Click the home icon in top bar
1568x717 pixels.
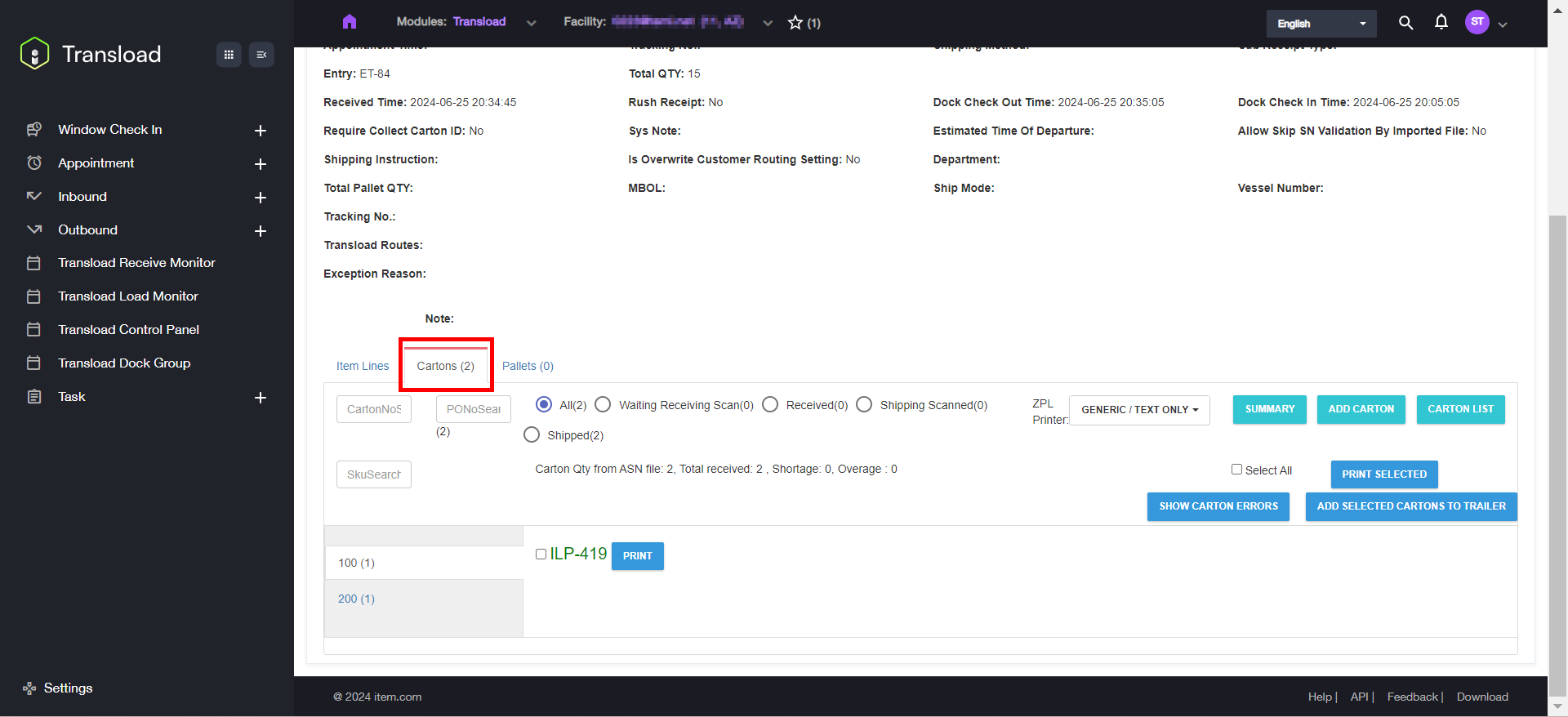point(350,22)
